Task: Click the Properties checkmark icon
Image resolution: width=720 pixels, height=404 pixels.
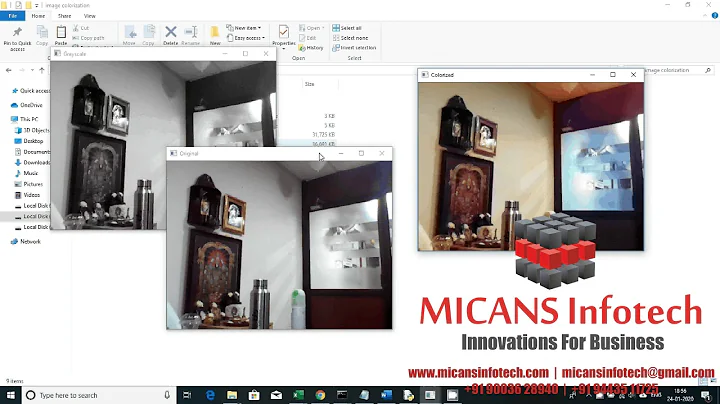Action: pyautogui.click(x=284, y=32)
